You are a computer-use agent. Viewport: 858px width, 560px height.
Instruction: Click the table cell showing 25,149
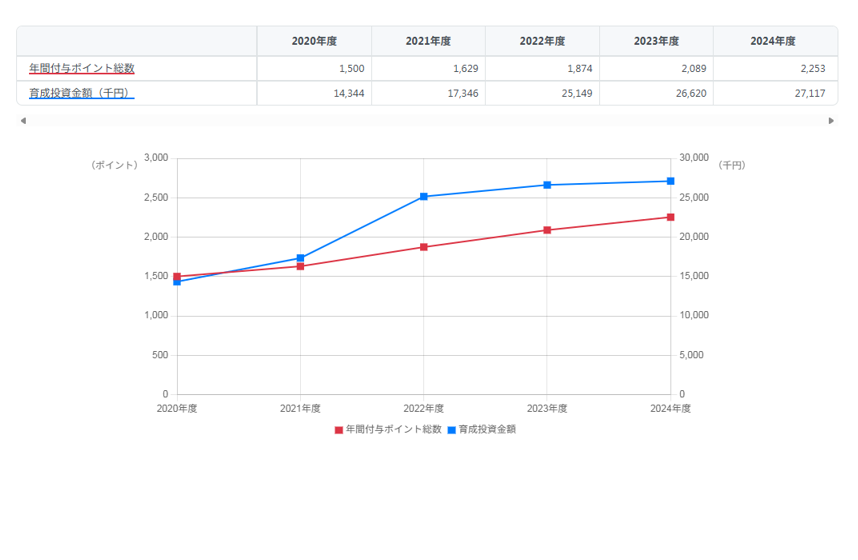(x=542, y=93)
